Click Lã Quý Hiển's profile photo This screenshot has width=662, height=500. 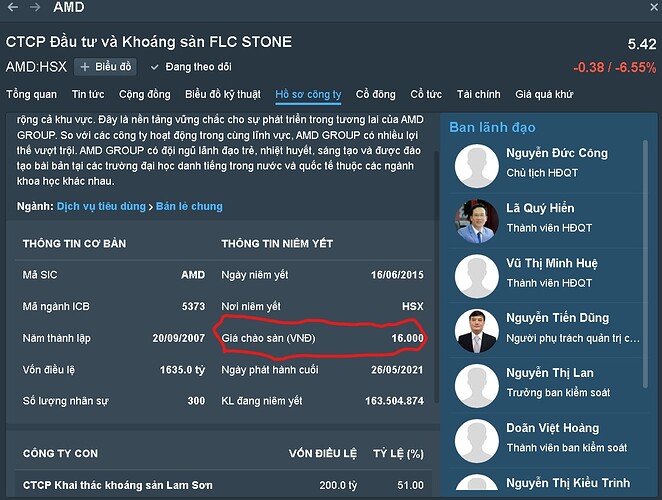tap(477, 222)
